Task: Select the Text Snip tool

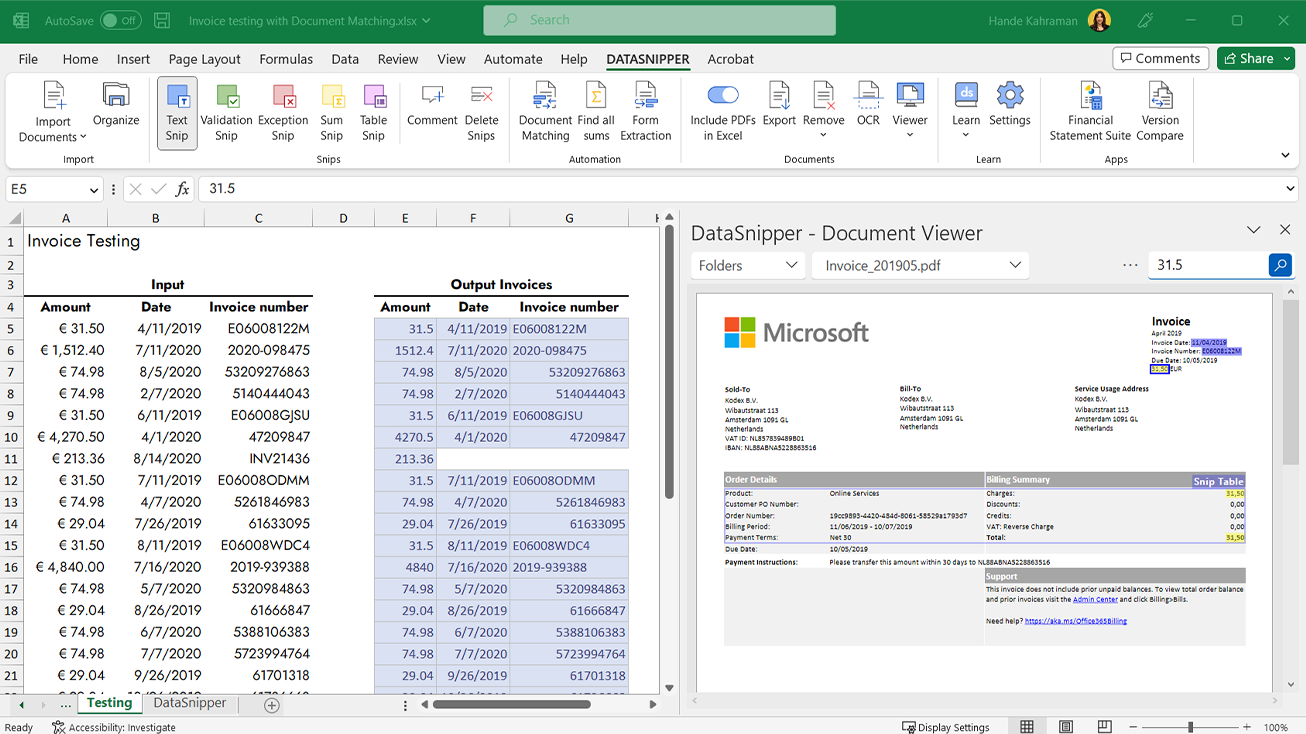Action: (177, 111)
